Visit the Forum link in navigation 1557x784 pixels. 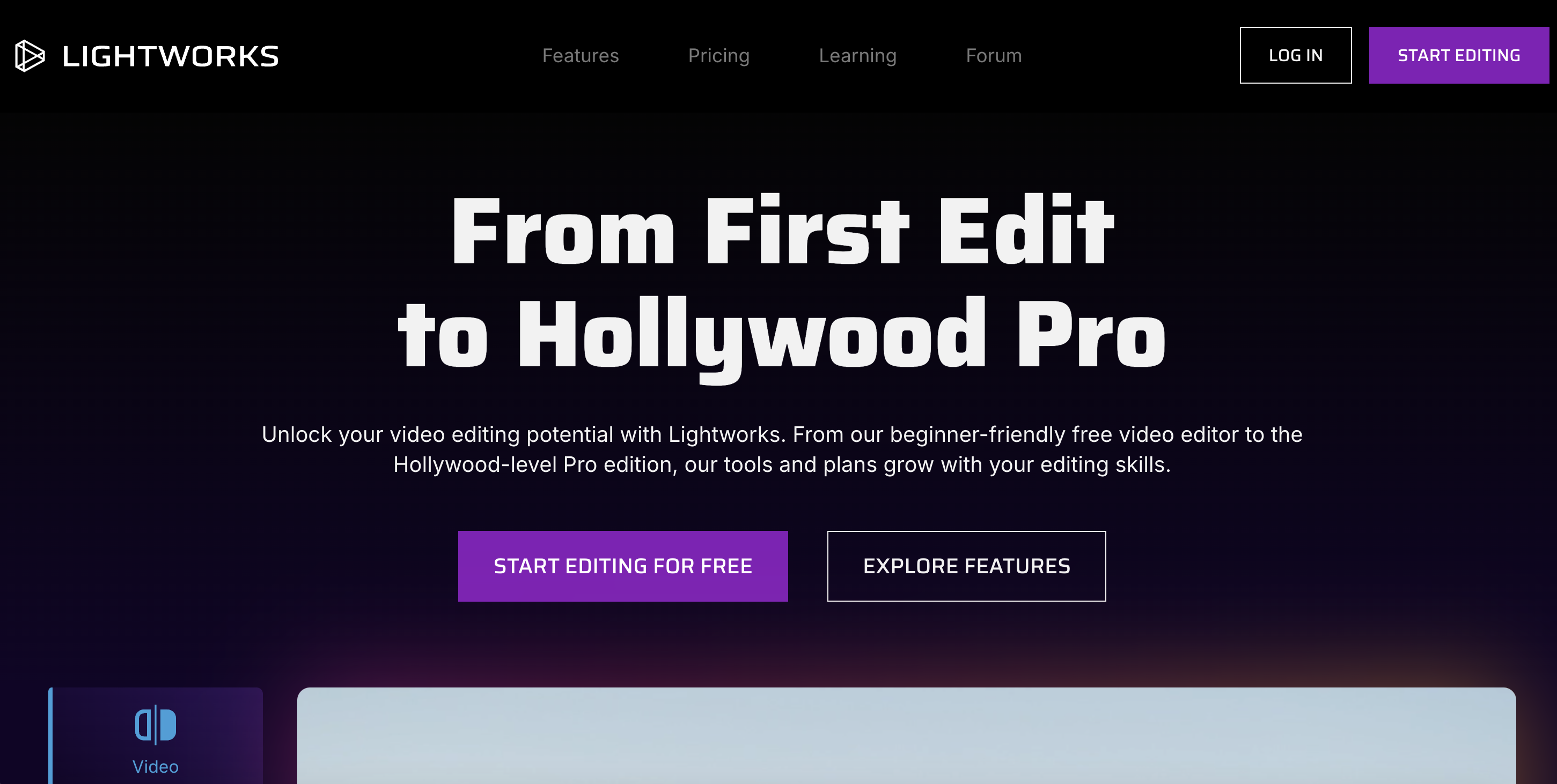[x=994, y=56]
